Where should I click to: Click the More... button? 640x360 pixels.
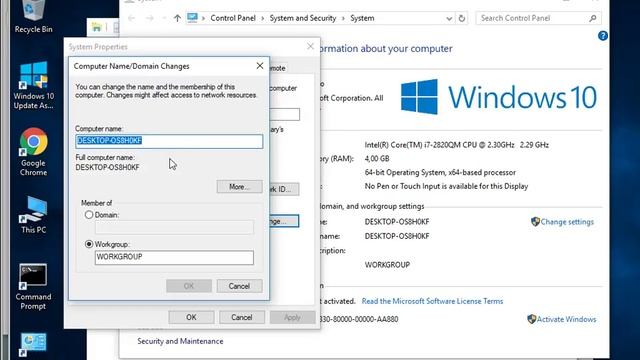click(x=240, y=187)
